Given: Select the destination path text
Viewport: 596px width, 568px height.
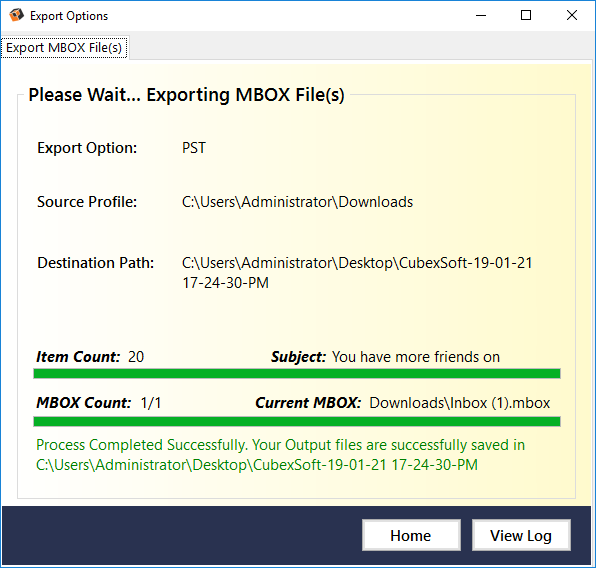Looking at the screenshot, I should pyautogui.click(x=357, y=273).
